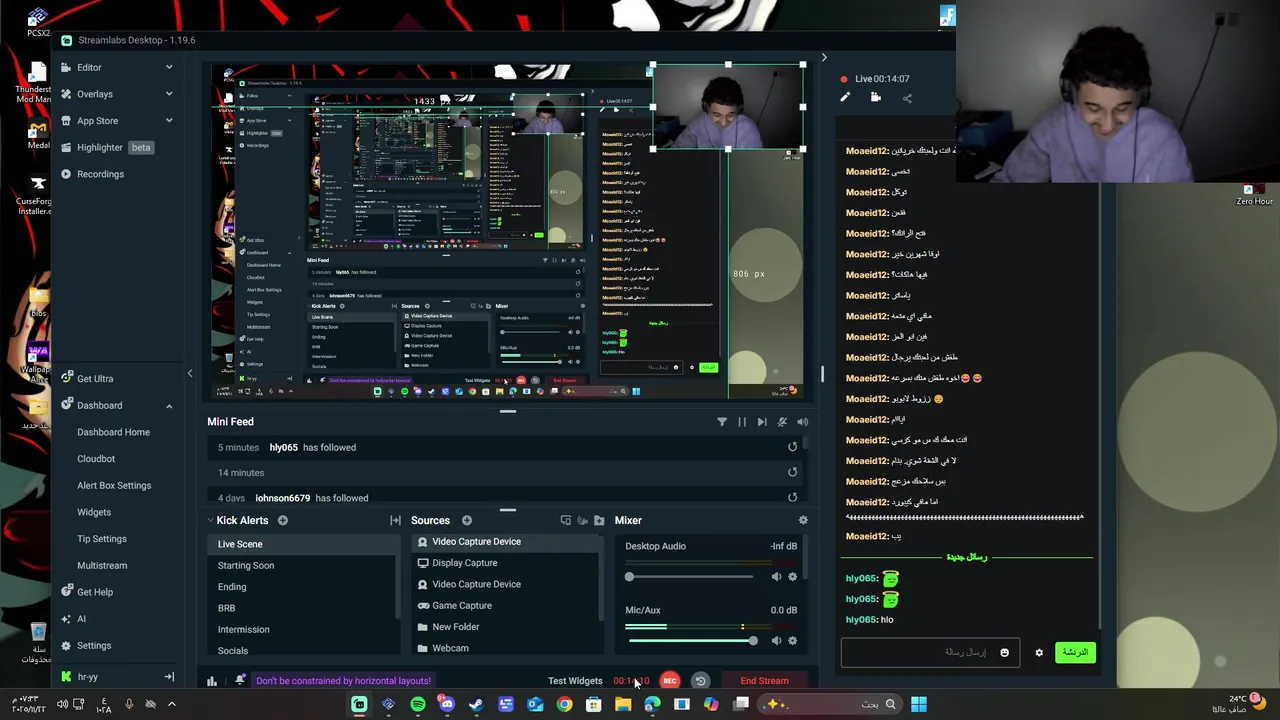Open the Mixer settings gear

pos(803,520)
